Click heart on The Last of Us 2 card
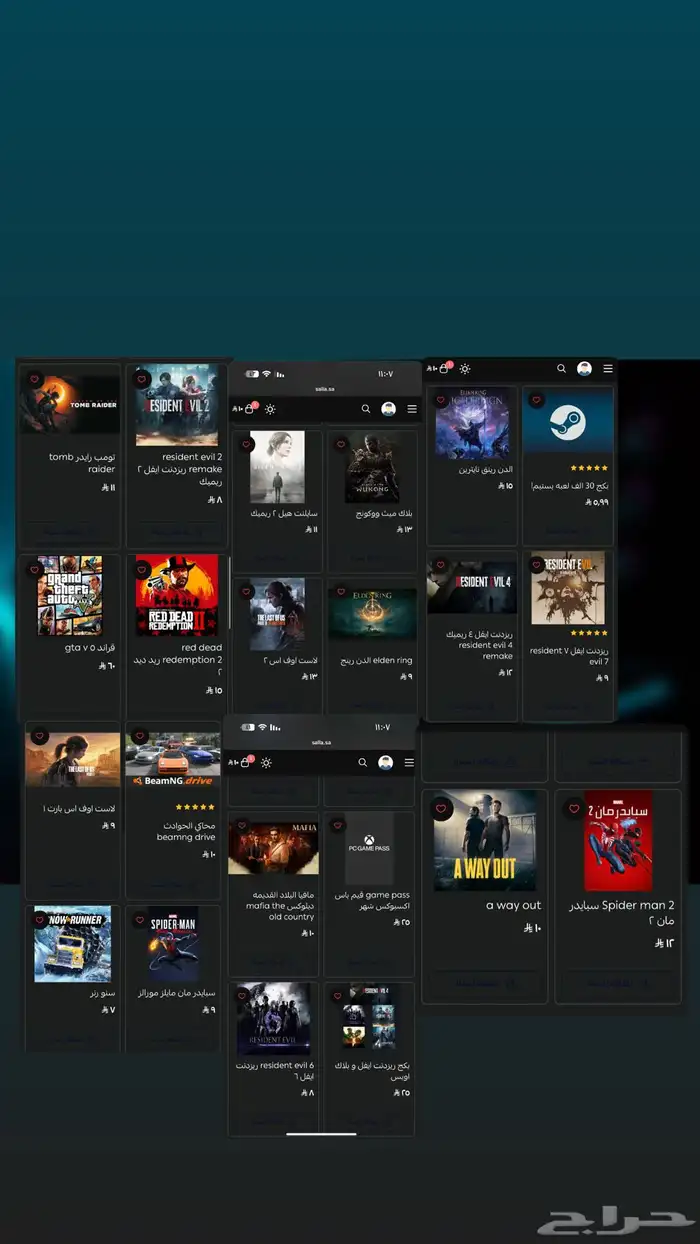The width and height of the screenshot is (700, 1244). click(x=247, y=591)
